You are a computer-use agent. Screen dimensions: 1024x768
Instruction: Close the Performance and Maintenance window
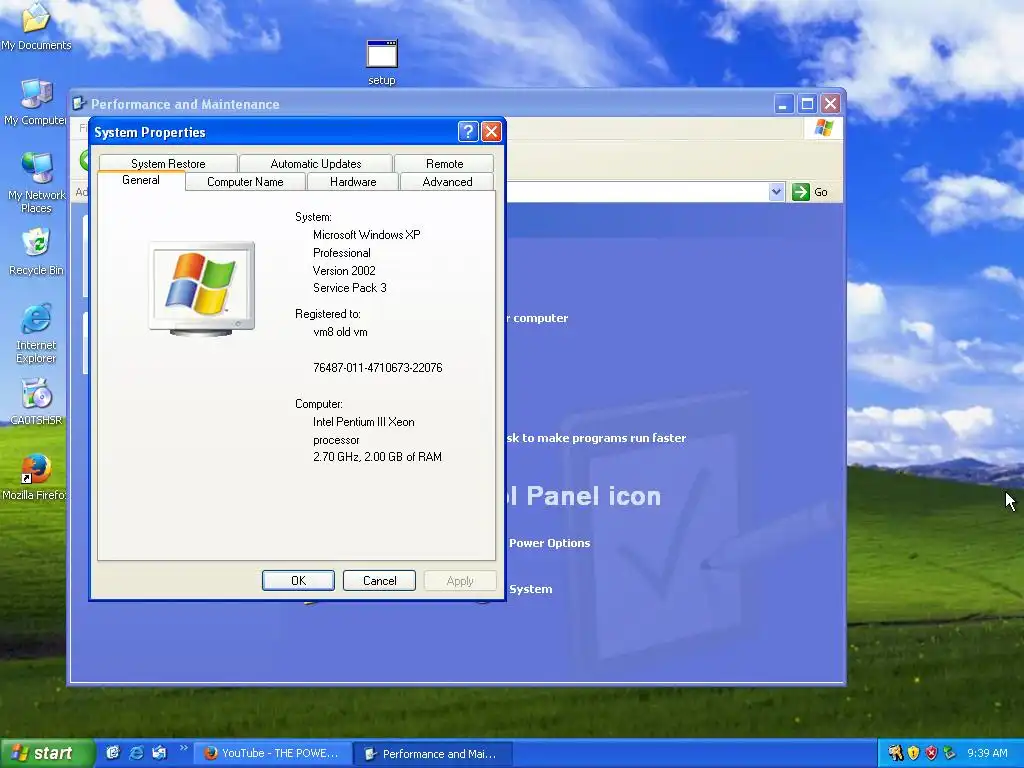tap(831, 104)
